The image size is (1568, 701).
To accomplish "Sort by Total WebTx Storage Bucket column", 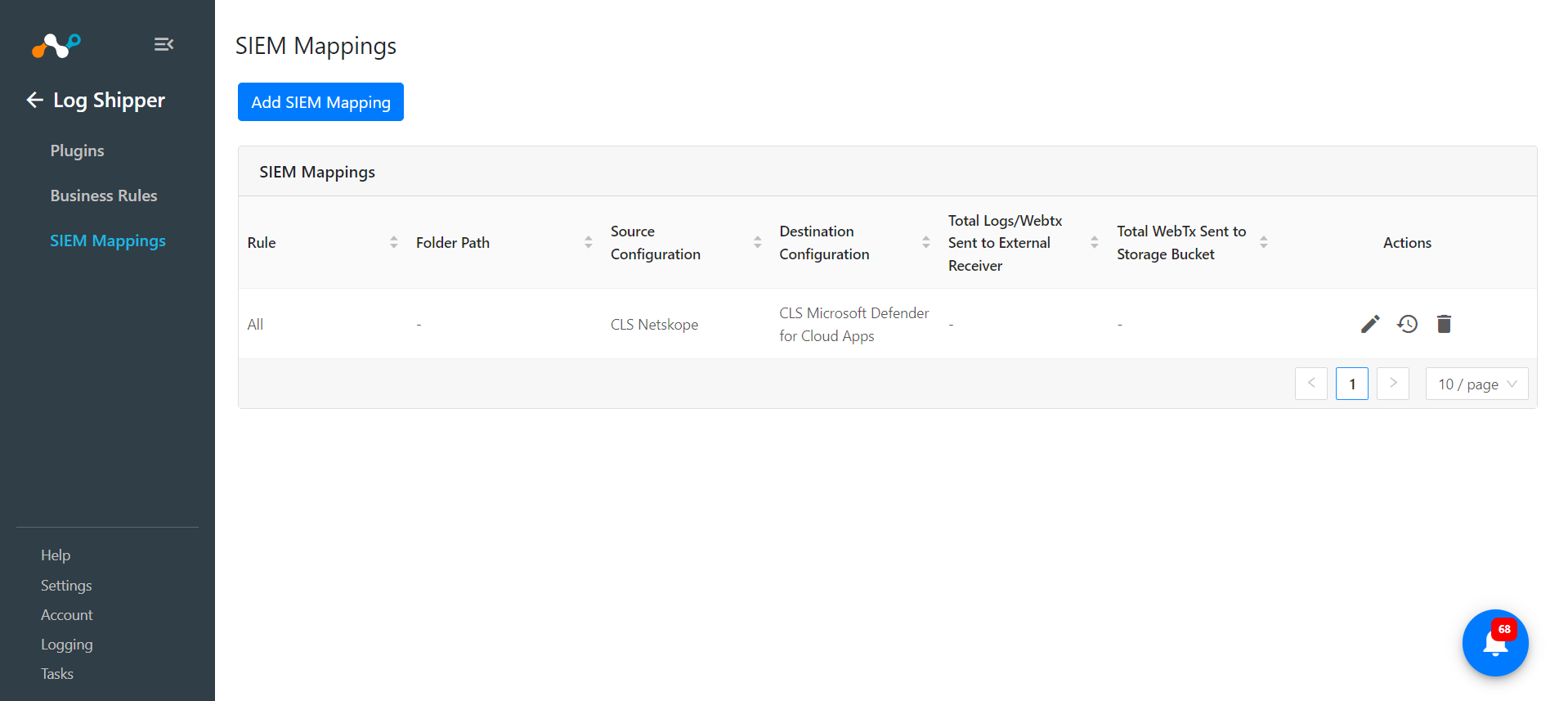I will coord(1264,242).
